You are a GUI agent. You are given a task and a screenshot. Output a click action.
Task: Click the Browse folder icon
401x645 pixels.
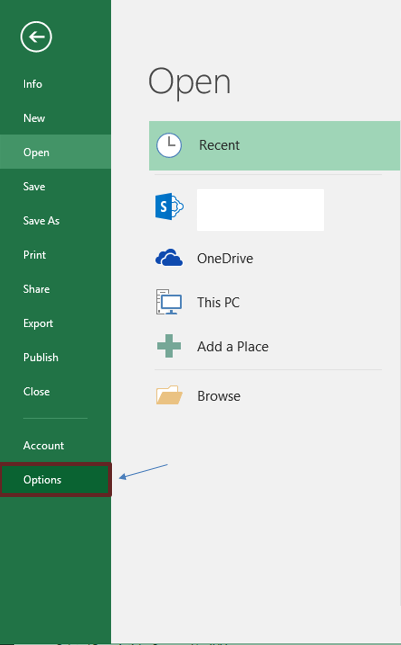169,395
